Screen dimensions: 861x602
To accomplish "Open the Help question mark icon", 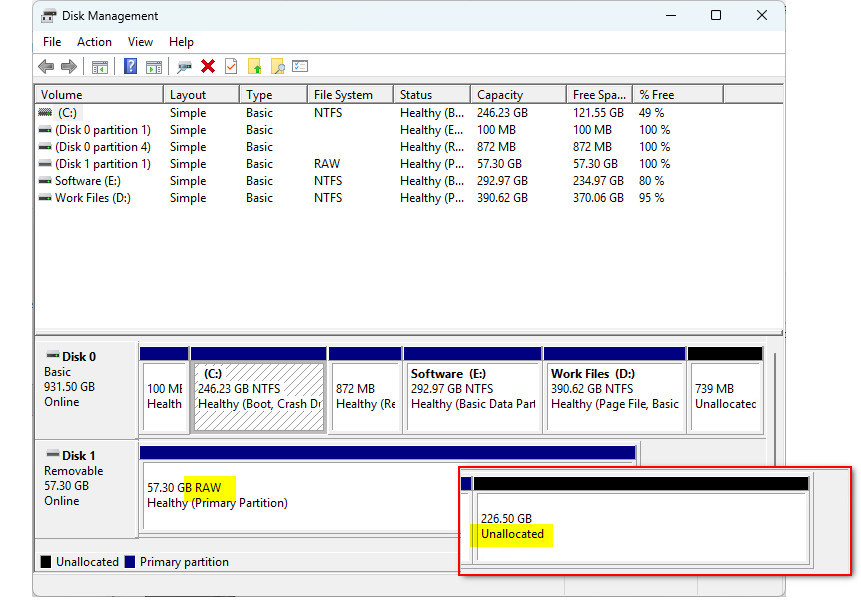I will 130,66.
